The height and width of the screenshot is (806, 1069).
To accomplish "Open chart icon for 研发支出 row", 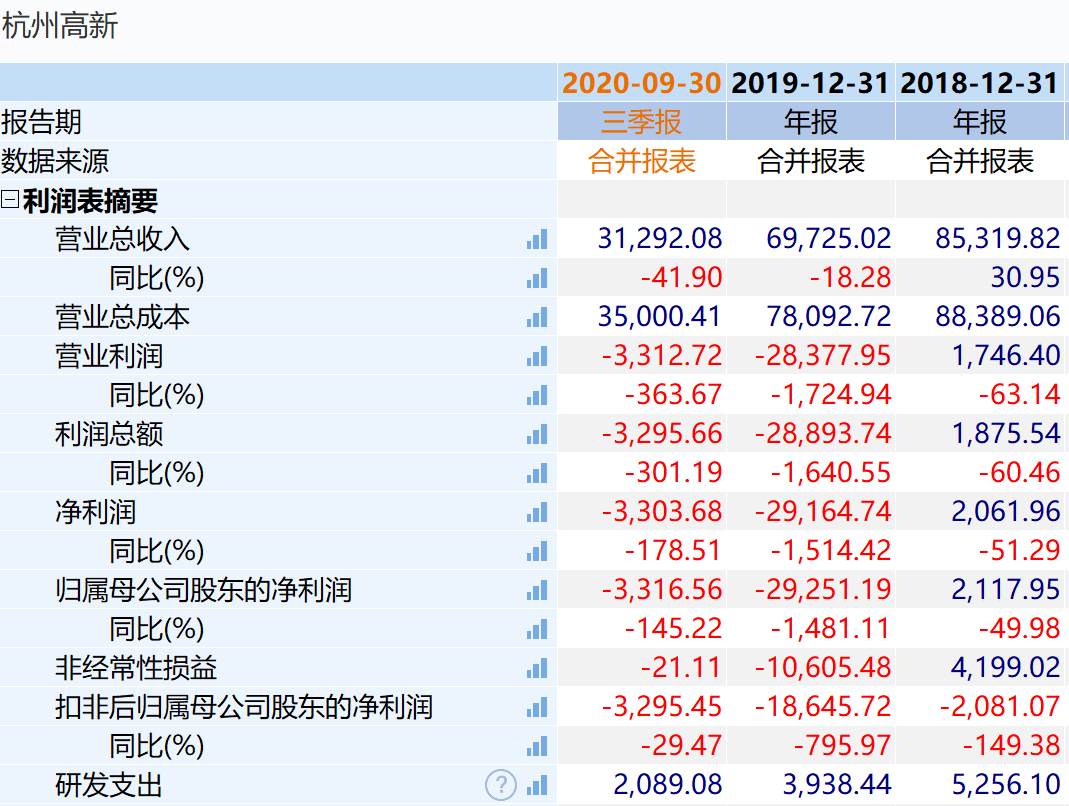I will point(537,785).
